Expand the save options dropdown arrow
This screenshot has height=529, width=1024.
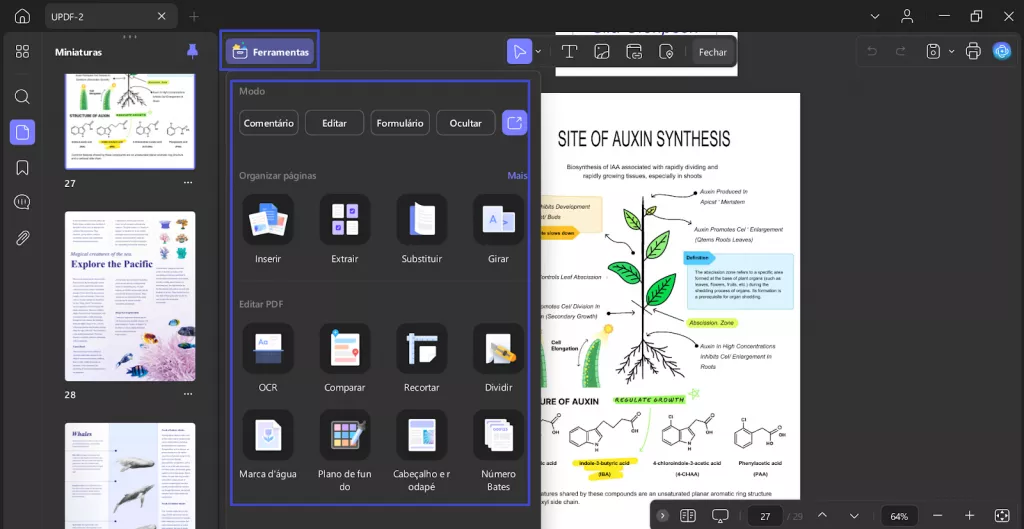coord(951,52)
